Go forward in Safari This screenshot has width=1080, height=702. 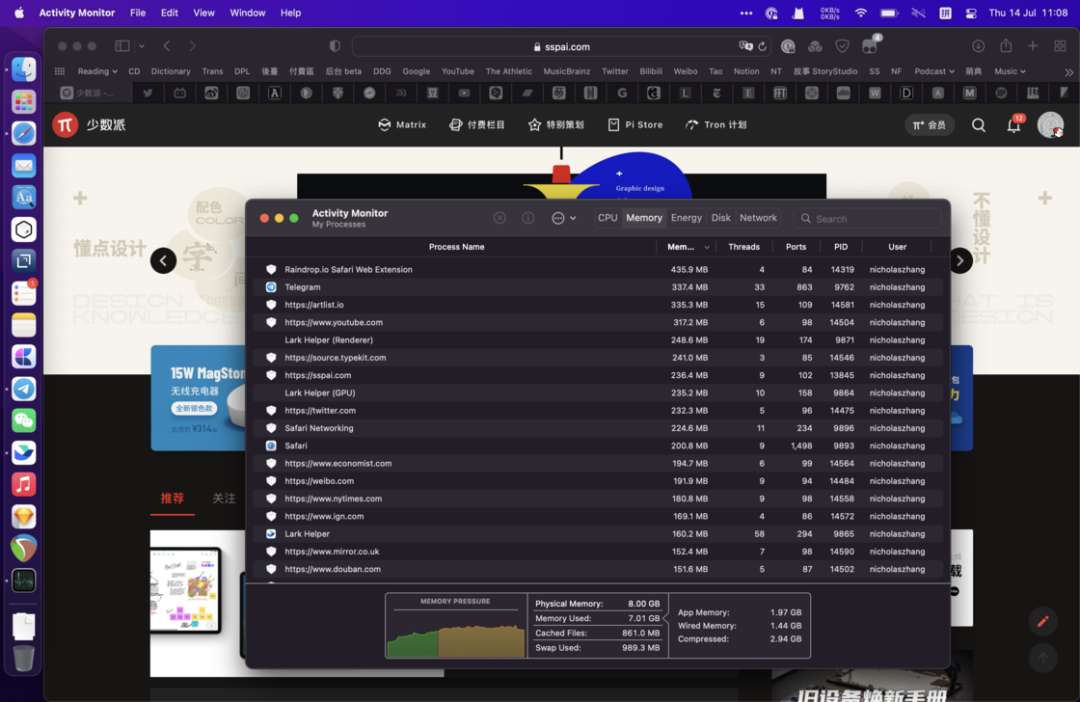pyautogui.click(x=192, y=46)
